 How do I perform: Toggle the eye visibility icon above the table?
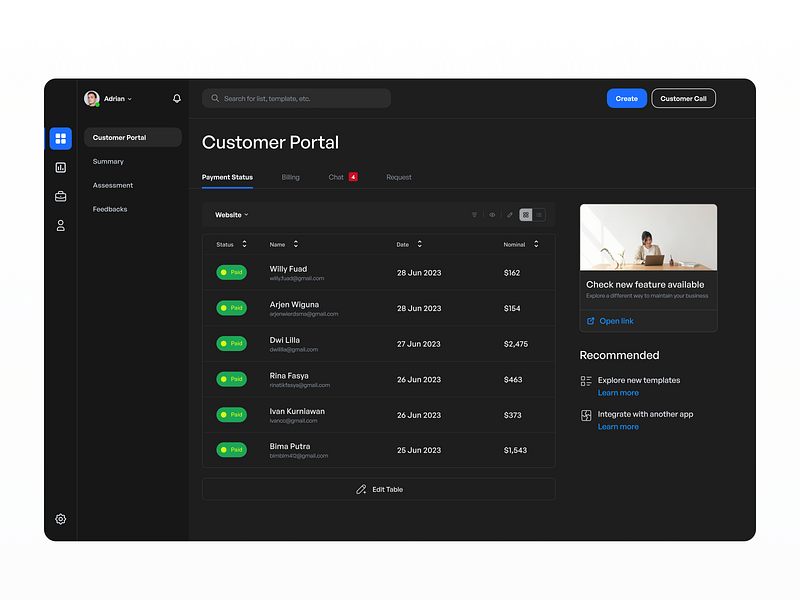pyautogui.click(x=492, y=214)
